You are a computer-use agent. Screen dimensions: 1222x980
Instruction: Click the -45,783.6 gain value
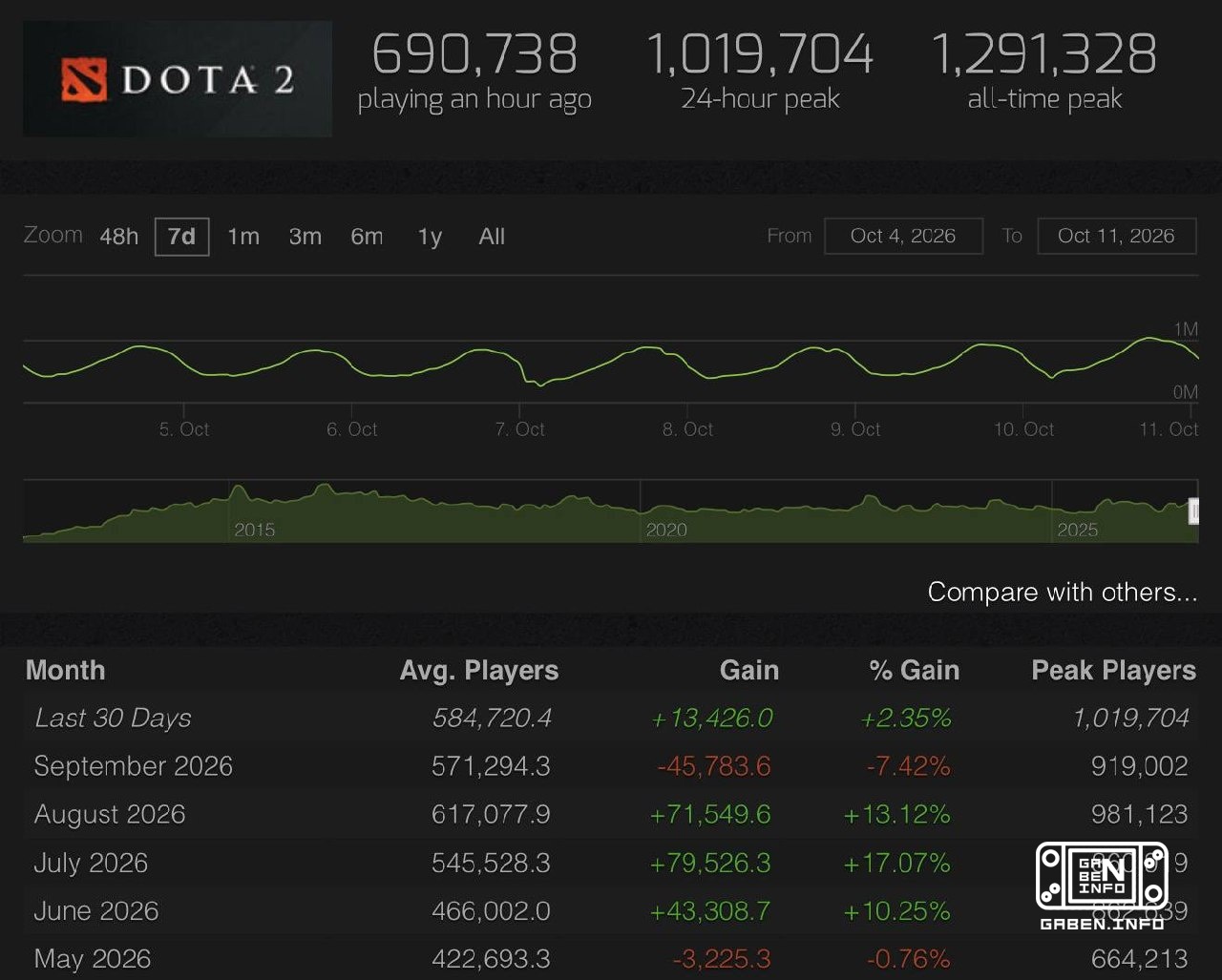pyautogui.click(x=714, y=766)
